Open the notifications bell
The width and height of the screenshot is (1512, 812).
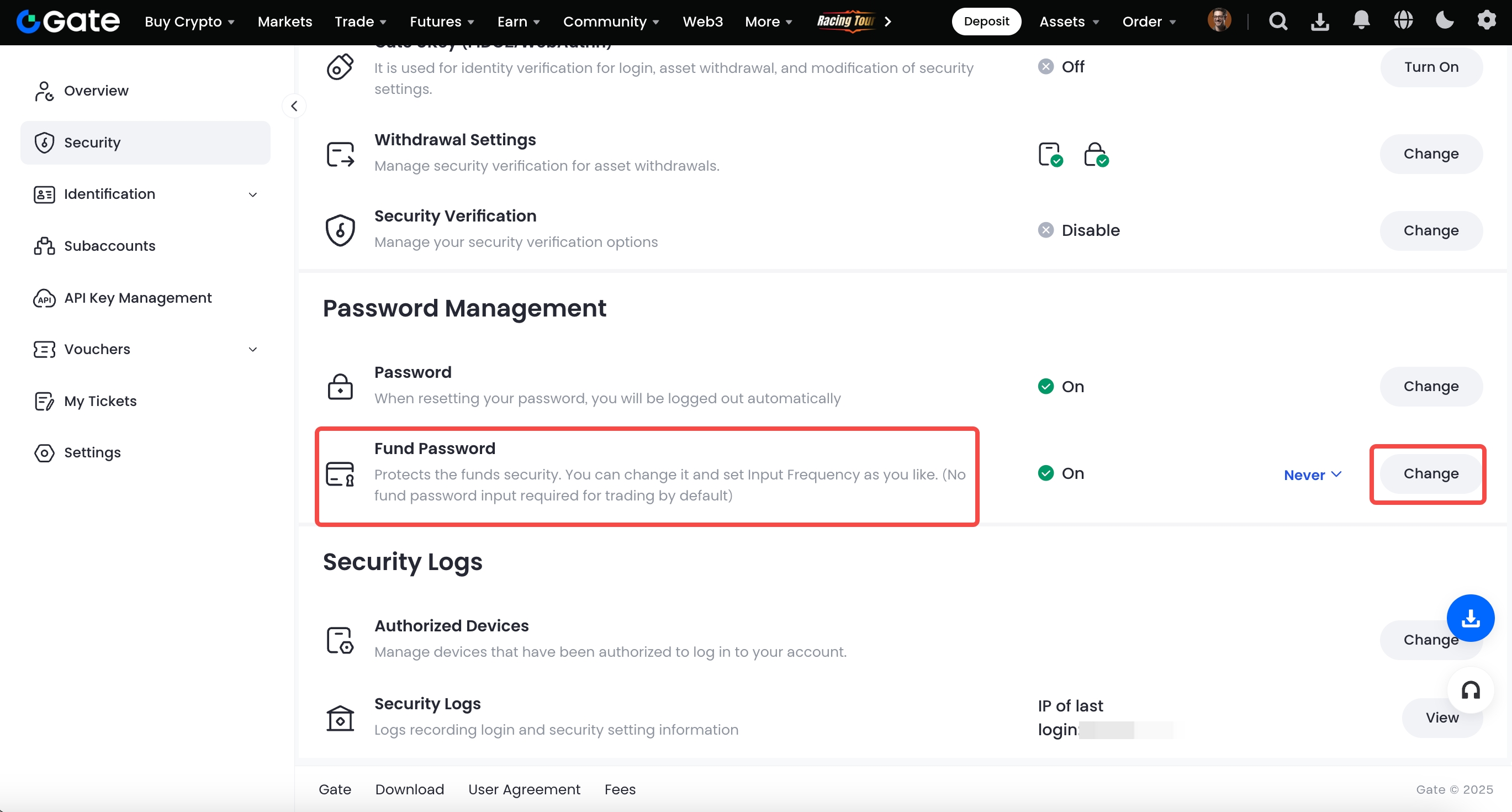[x=1361, y=21]
